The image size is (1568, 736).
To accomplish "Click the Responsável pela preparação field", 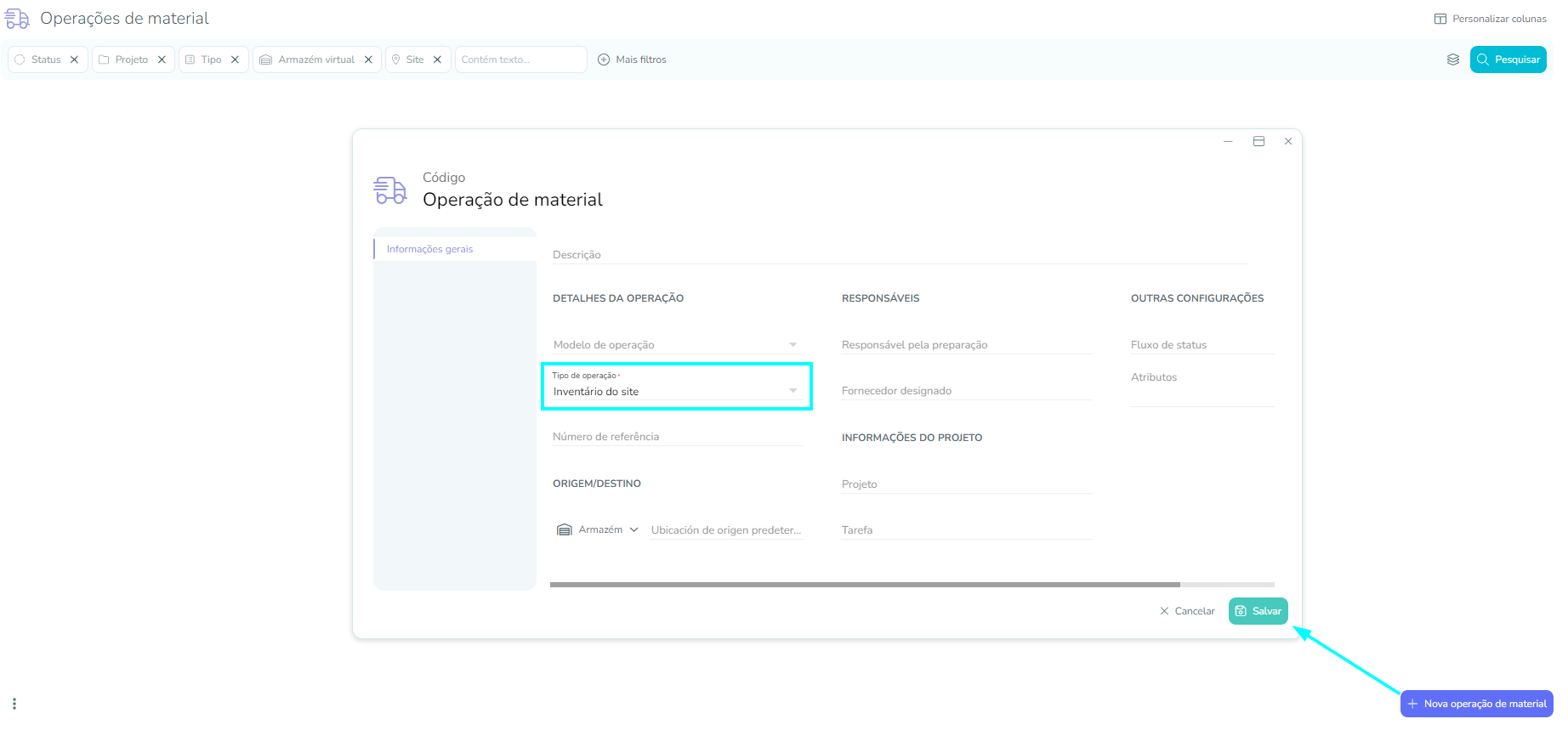I will (966, 344).
